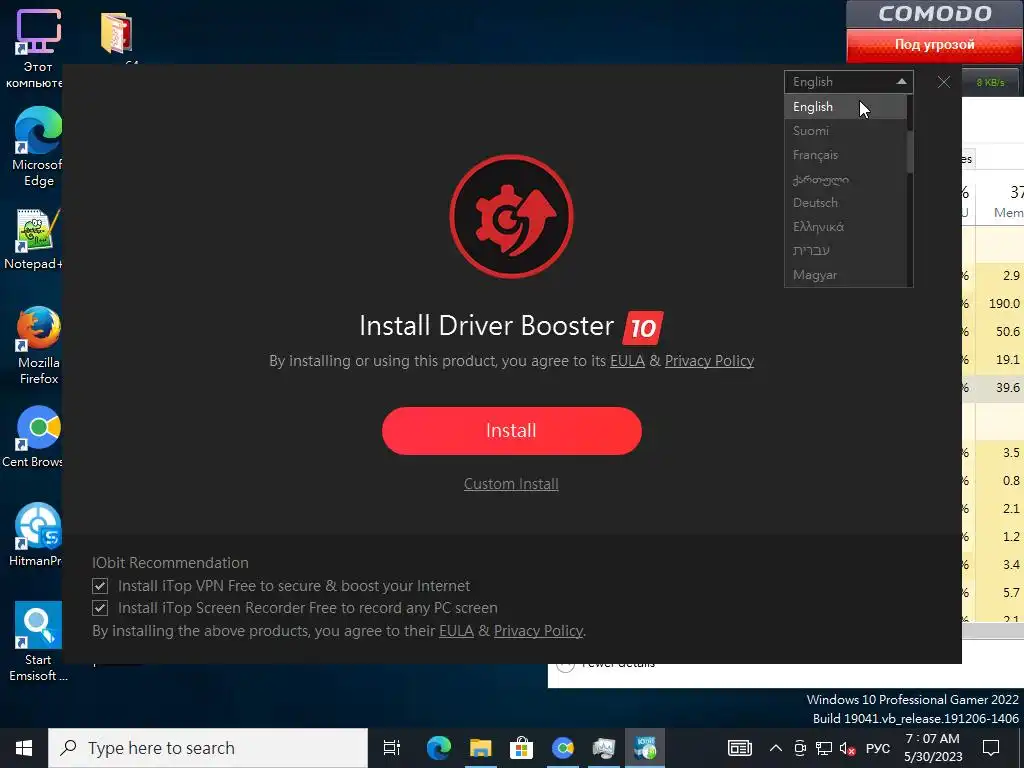Open the Privacy Policy link under IObit Recommendation

coord(538,630)
